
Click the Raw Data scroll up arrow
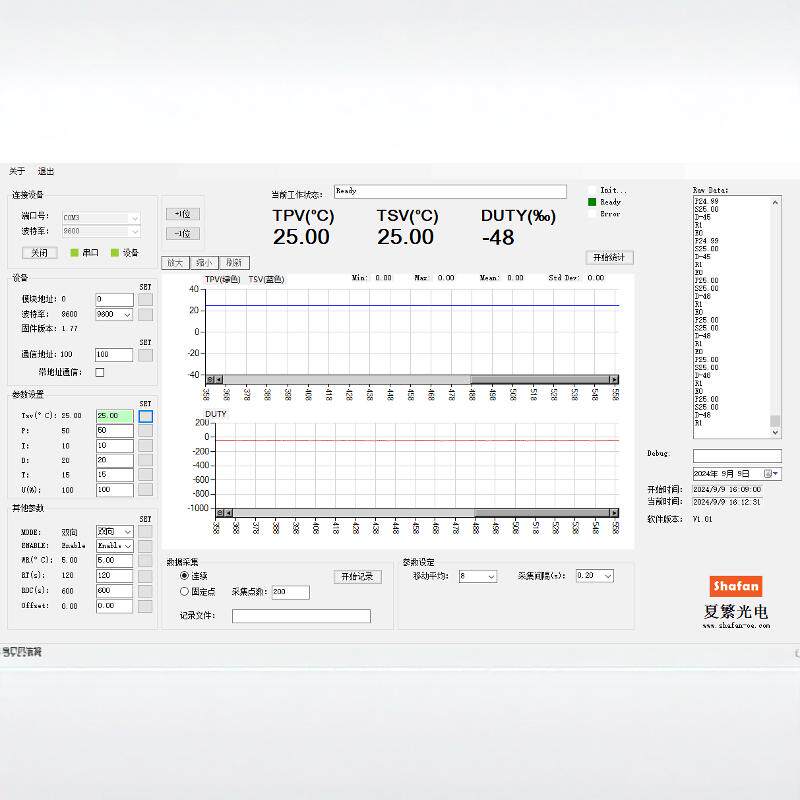[775, 202]
